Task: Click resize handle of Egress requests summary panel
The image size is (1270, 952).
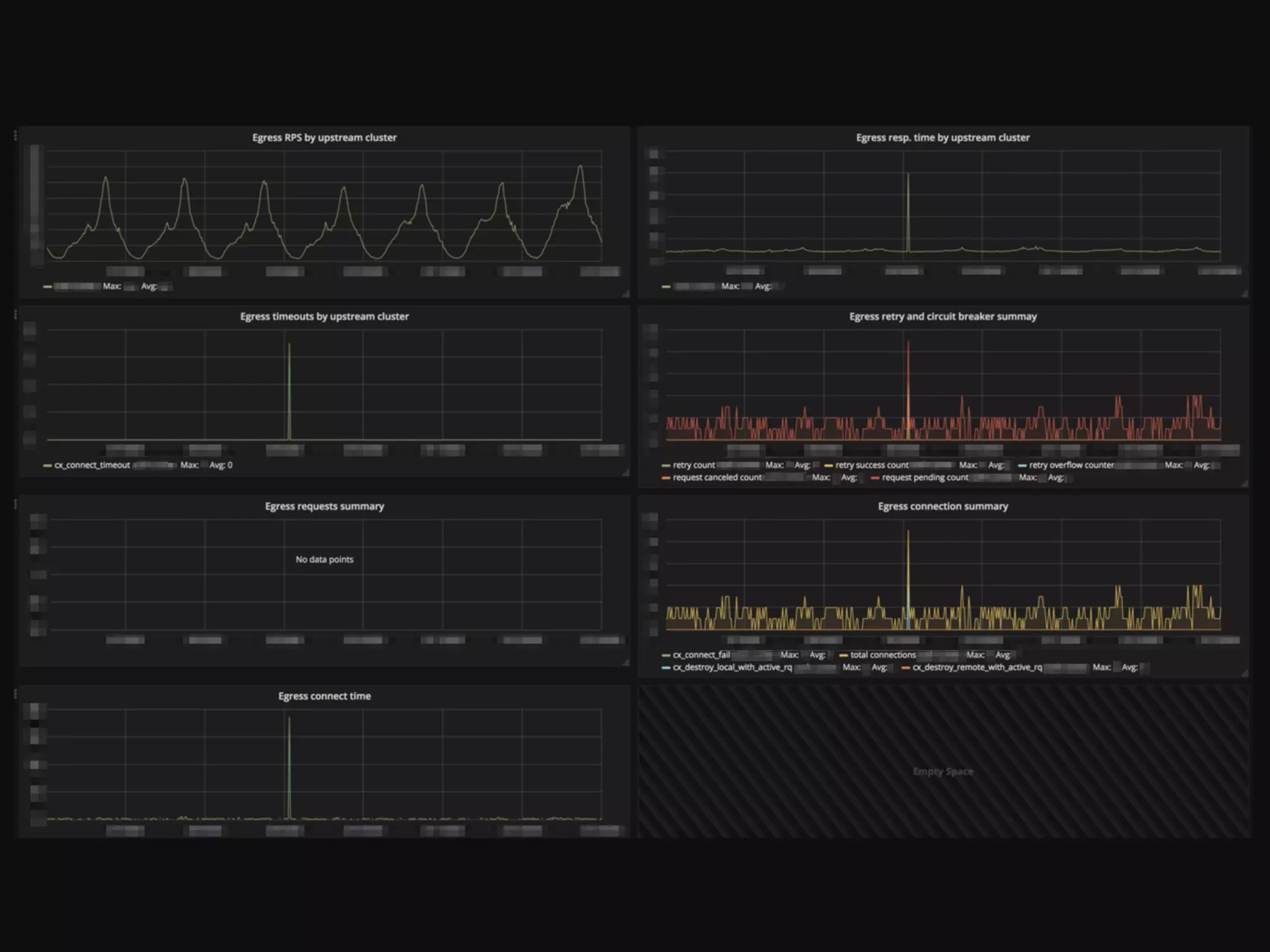Action: tap(626, 663)
